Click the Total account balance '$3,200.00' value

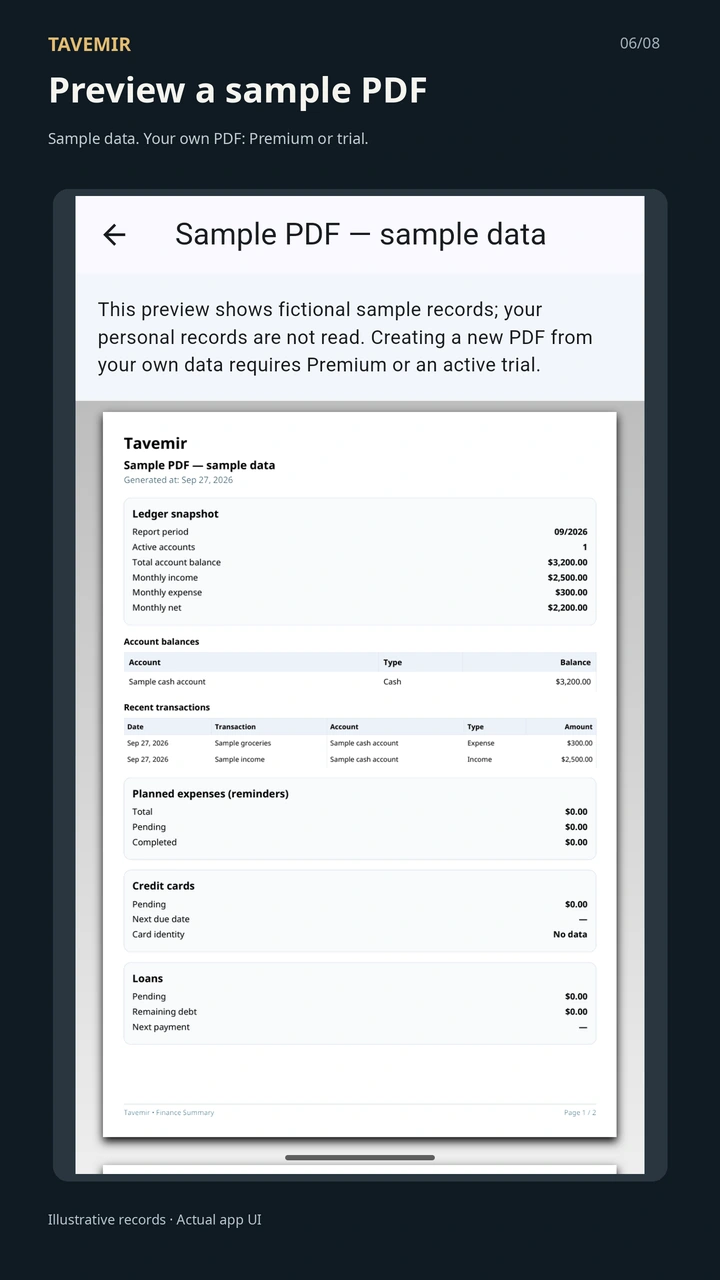[x=567, y=562]
